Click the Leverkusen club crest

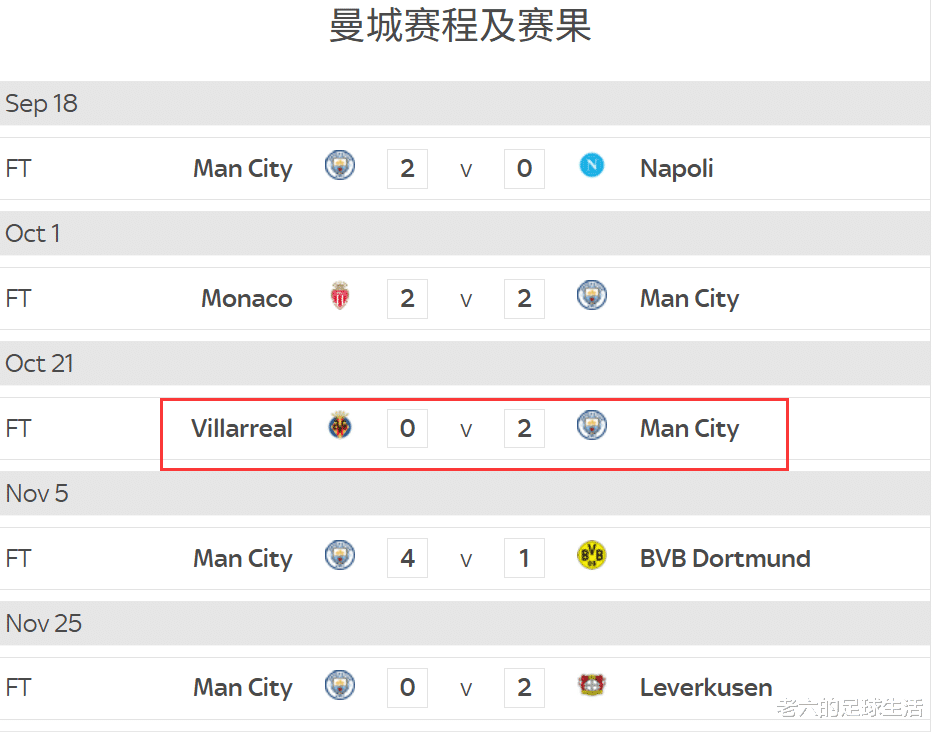[x=592, y=685]
